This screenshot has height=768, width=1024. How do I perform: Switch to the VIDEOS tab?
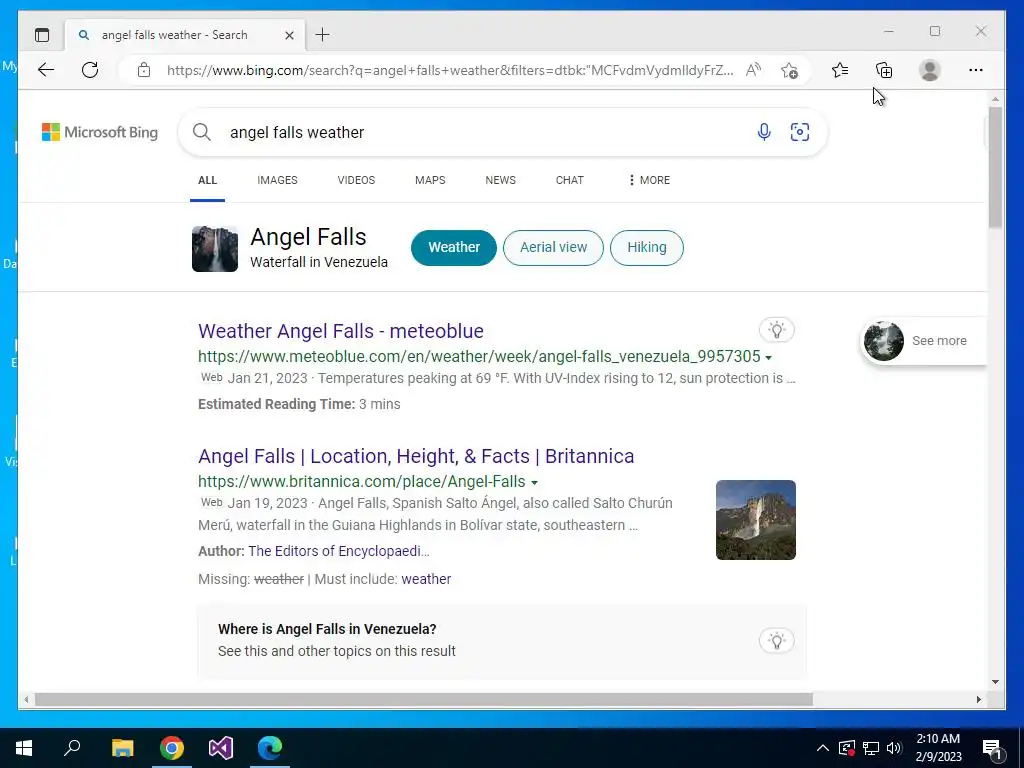point(356,180)
